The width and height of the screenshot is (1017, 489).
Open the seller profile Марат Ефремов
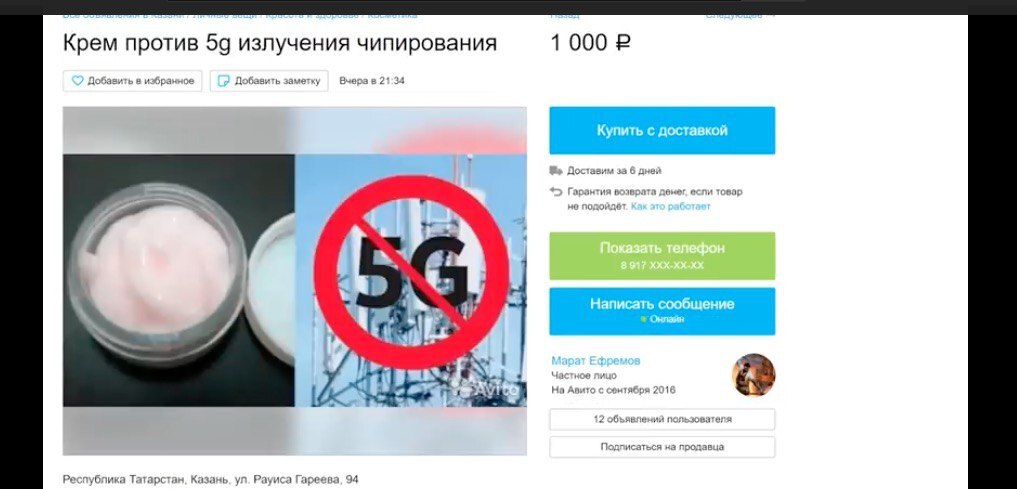point(595,361)
